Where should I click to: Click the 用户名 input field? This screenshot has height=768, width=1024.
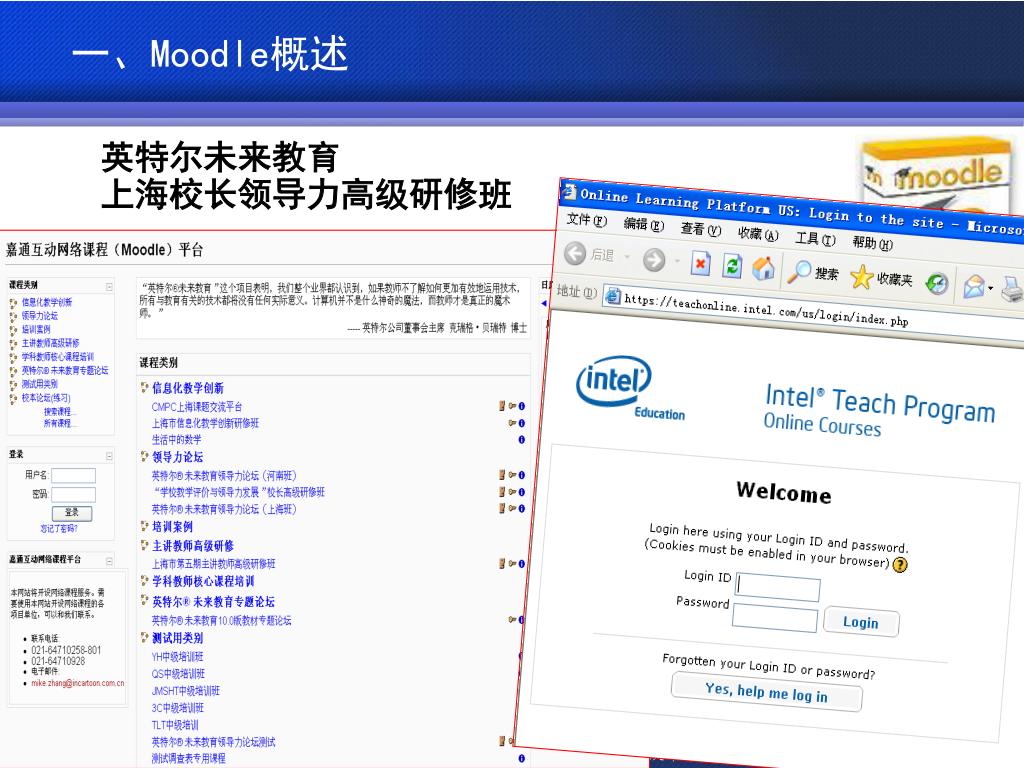[73, 475]
